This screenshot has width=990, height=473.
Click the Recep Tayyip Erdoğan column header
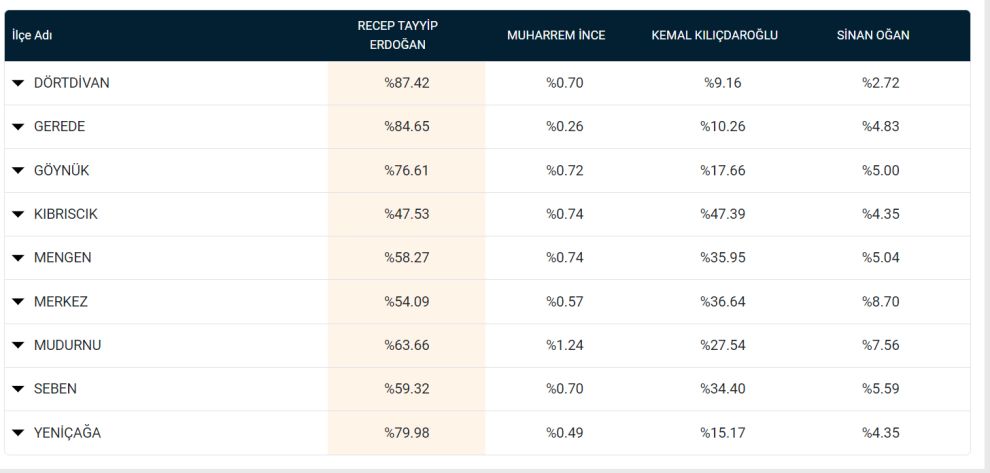(397, 35)
